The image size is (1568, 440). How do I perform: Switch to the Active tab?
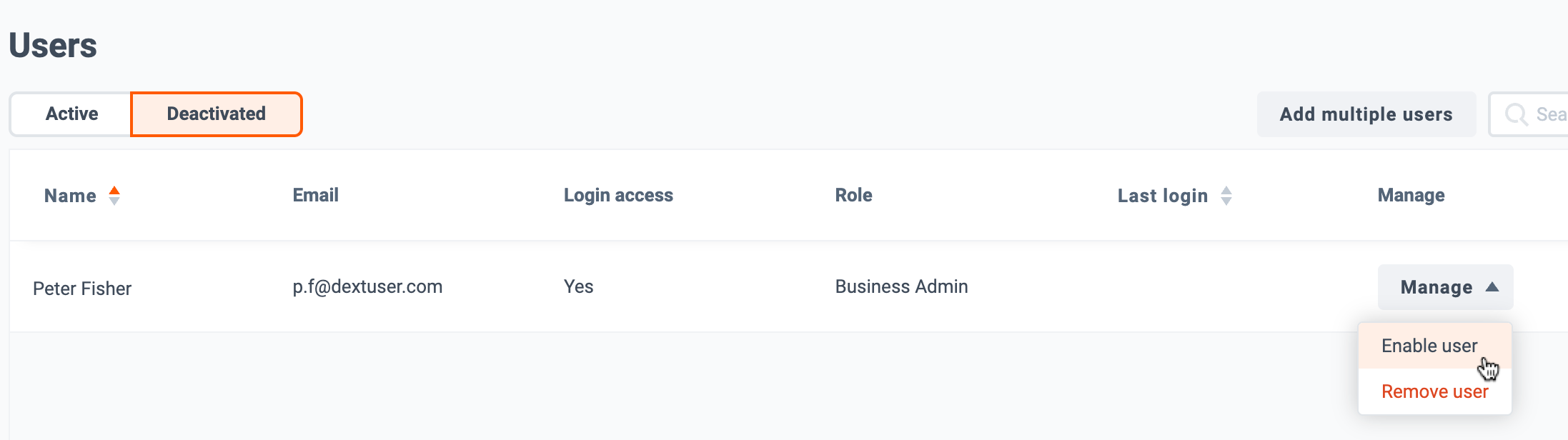click(71, 114)
